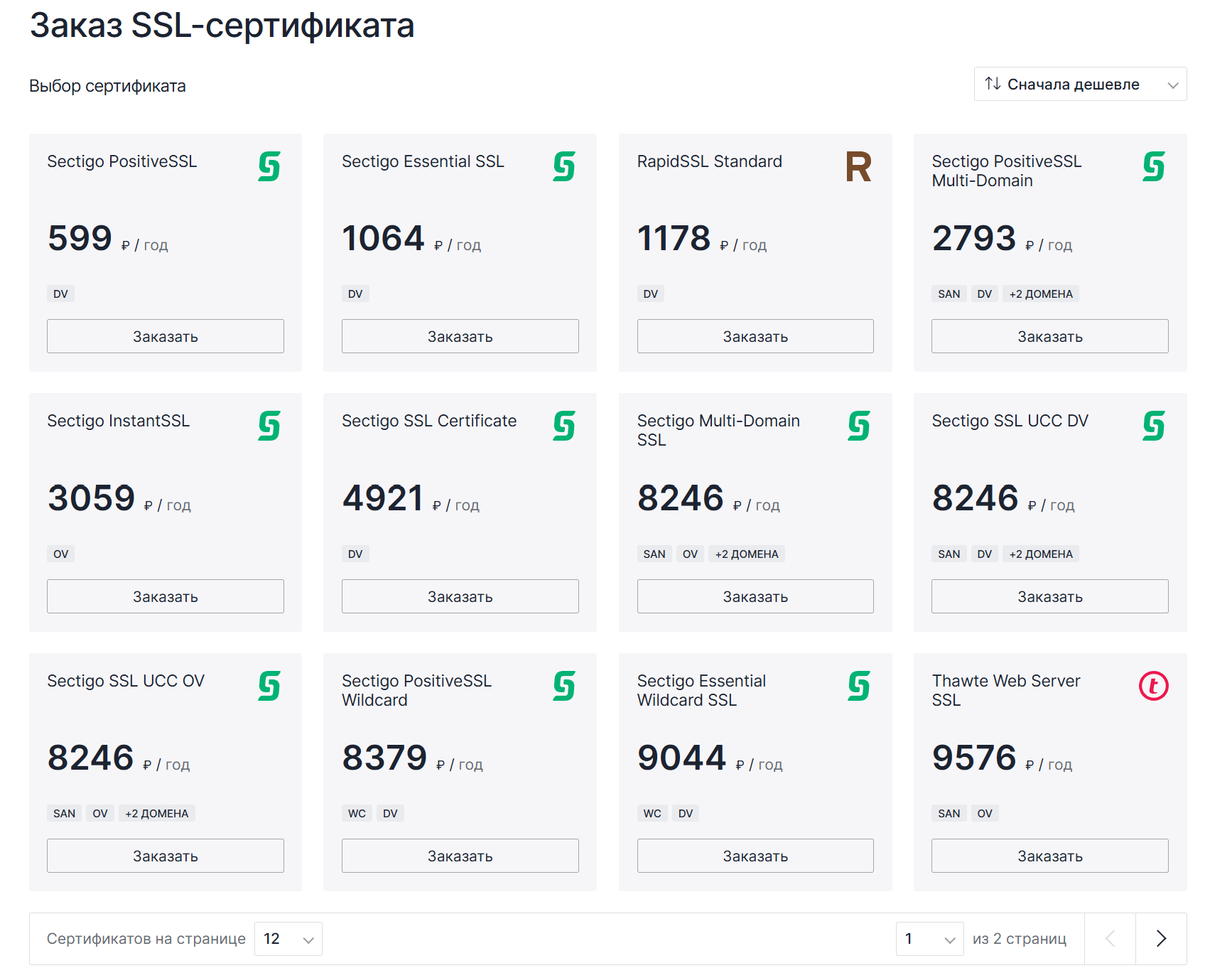Go to next page arrow

click(x=1161, y=939)
